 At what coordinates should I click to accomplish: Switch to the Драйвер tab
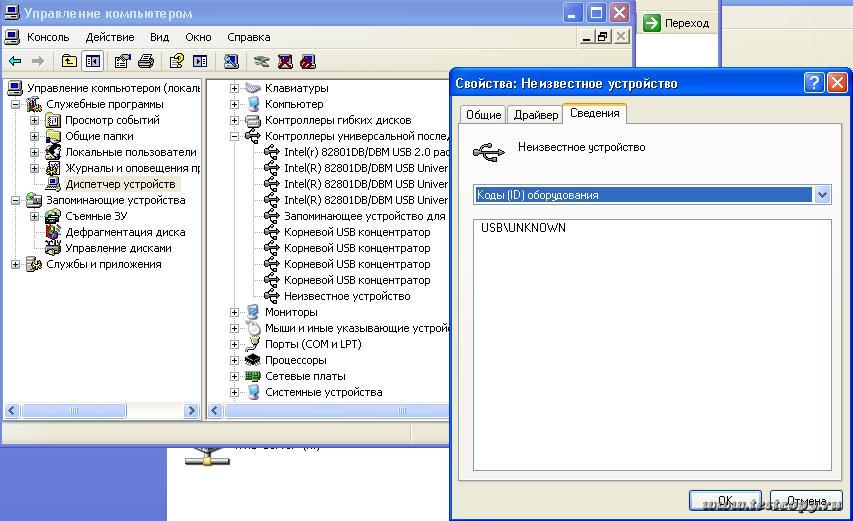coord(535,115)
